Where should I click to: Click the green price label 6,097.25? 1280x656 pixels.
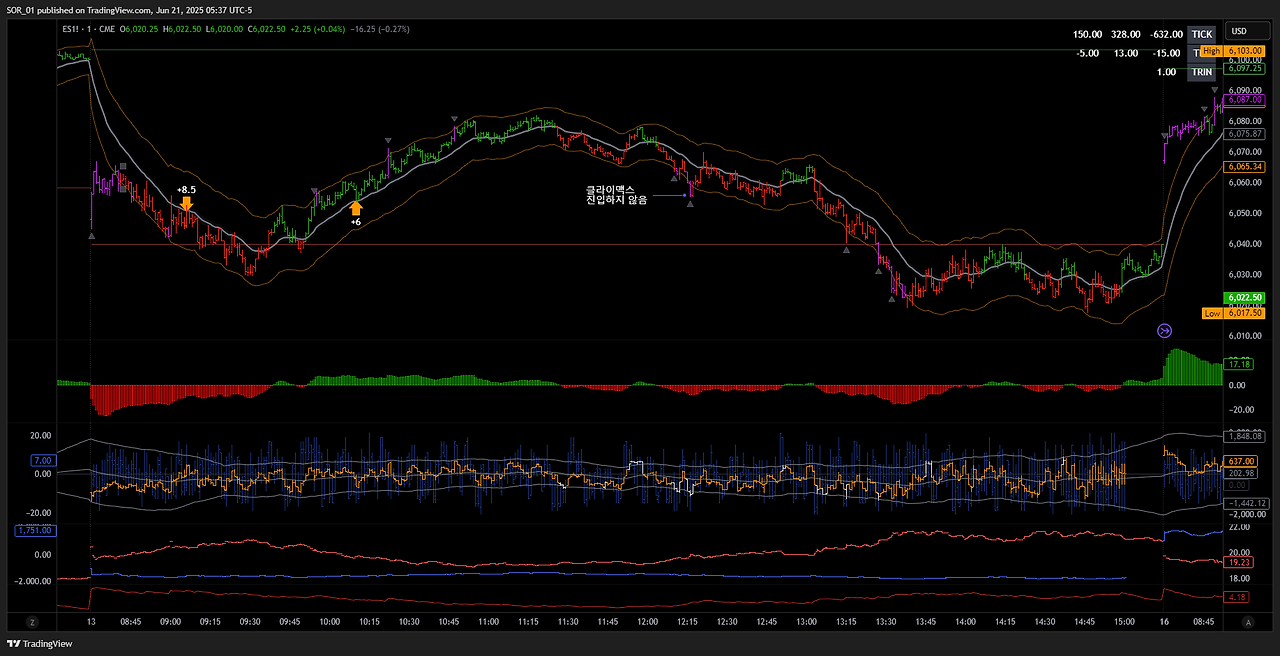[x=1244, y=68]
